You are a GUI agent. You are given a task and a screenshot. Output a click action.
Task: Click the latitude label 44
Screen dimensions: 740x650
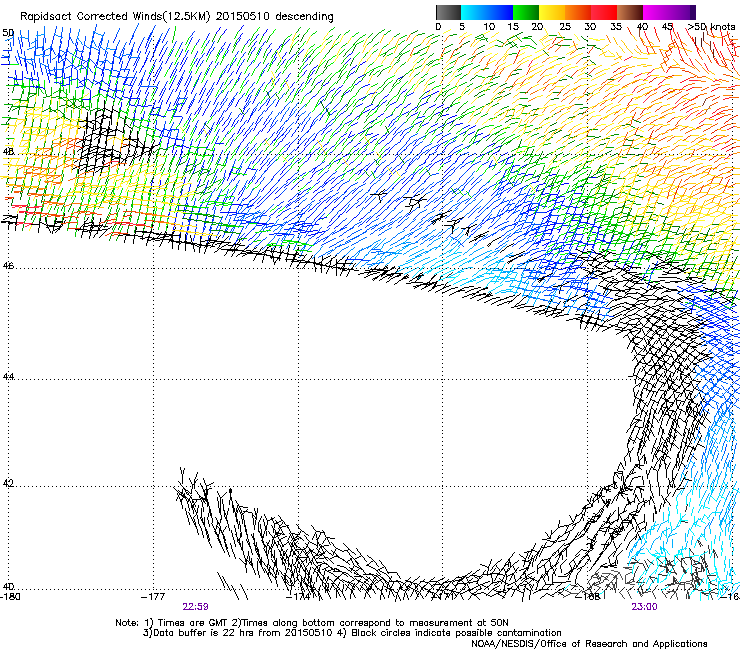8,377
